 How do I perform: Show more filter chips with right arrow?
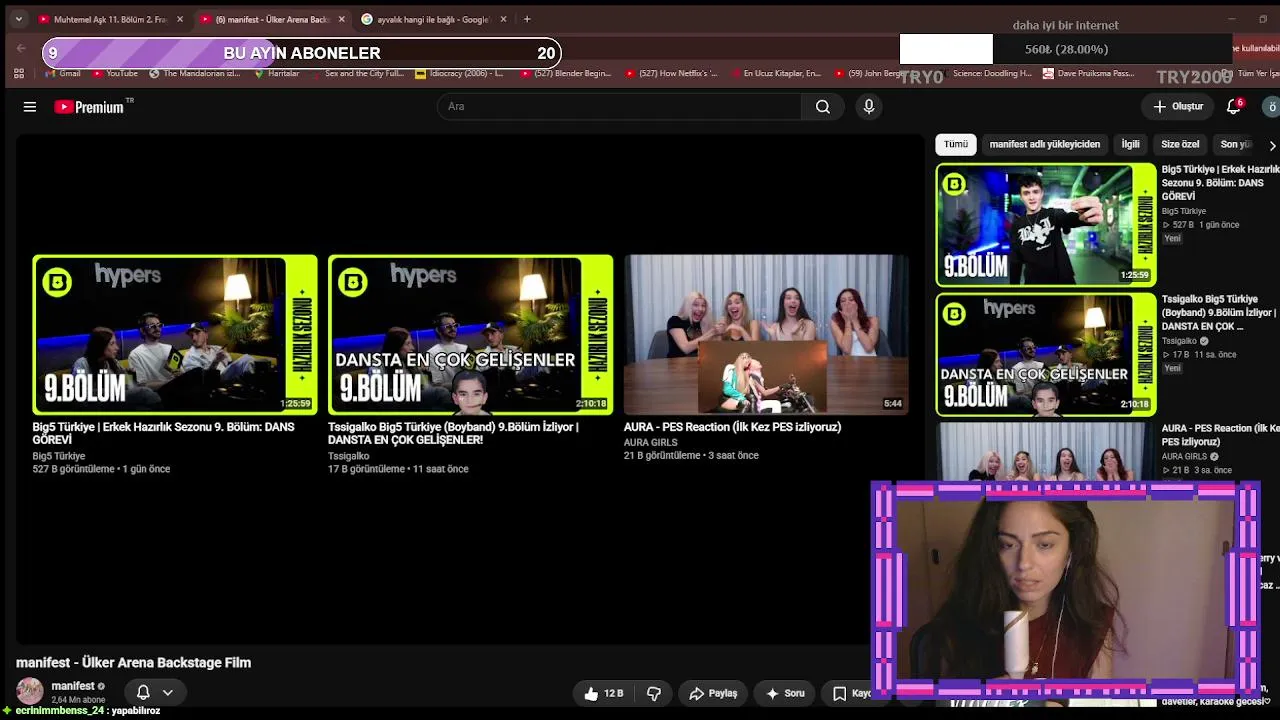[1272, 145]
